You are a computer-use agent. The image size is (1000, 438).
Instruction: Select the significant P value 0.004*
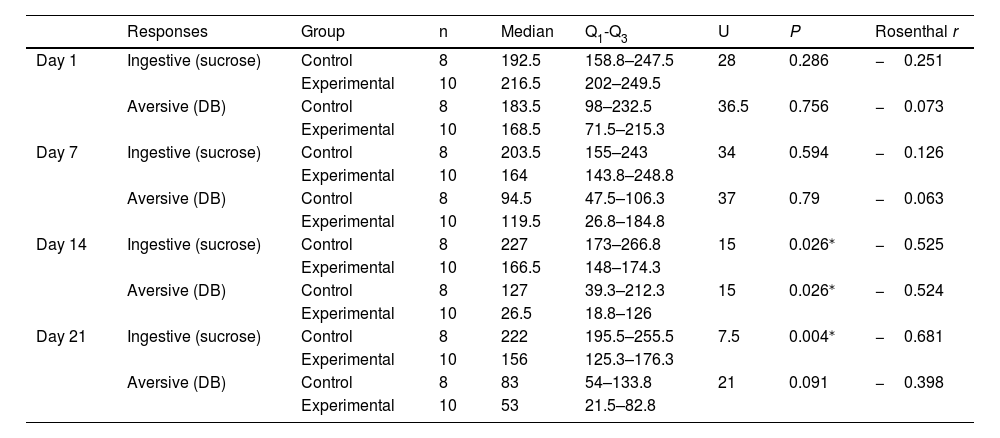pyautogui.click(x=810, y=337)
